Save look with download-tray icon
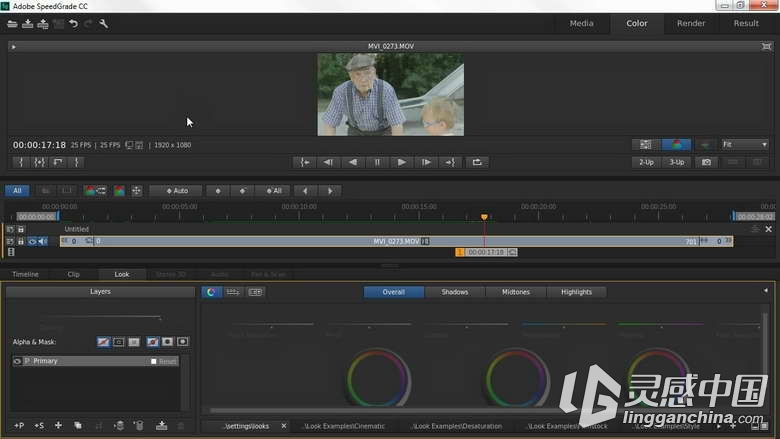The image size is (780, 439). 161,425
